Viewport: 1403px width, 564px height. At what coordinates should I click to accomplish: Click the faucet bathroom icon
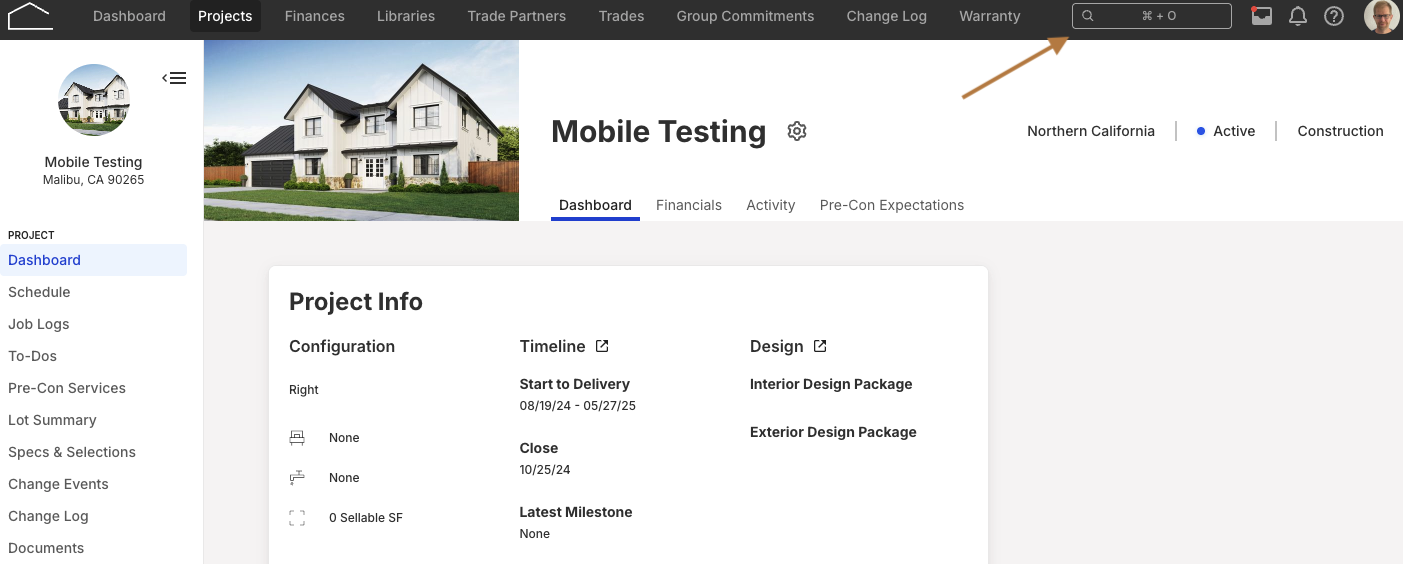click(297, 478)
